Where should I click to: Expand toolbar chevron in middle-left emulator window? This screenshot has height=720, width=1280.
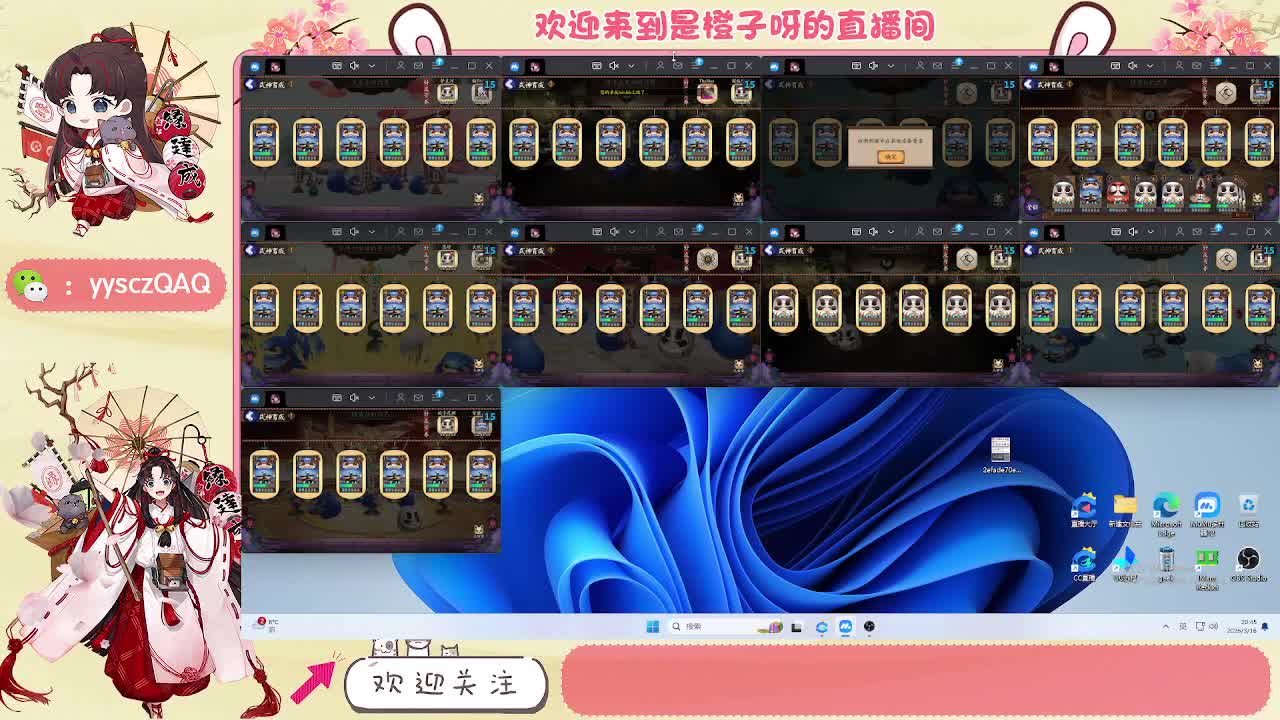point(372,232)
